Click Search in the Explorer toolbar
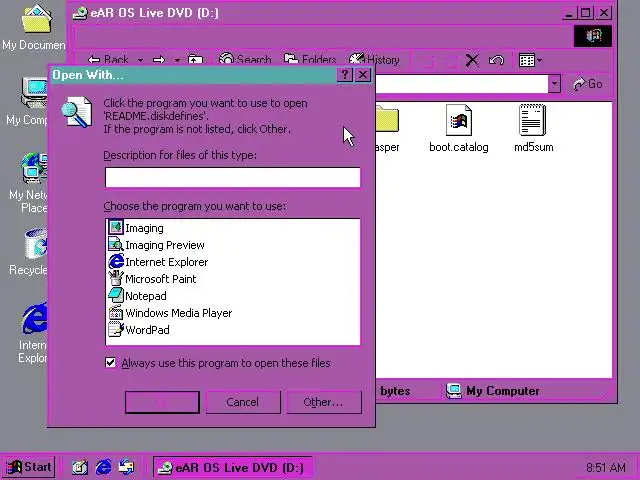This screenshot has height=480, width=640. point(245,60)
